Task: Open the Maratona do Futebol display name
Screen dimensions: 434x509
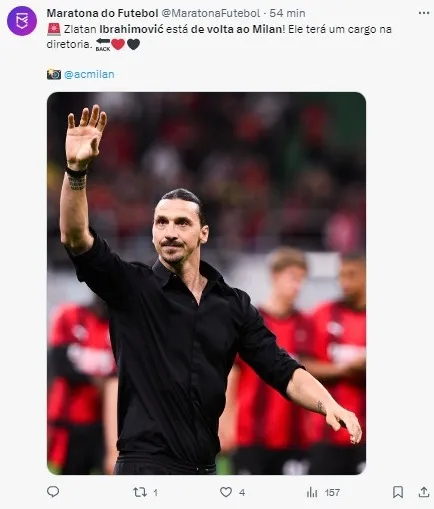Action: click(x=103, y=13)
